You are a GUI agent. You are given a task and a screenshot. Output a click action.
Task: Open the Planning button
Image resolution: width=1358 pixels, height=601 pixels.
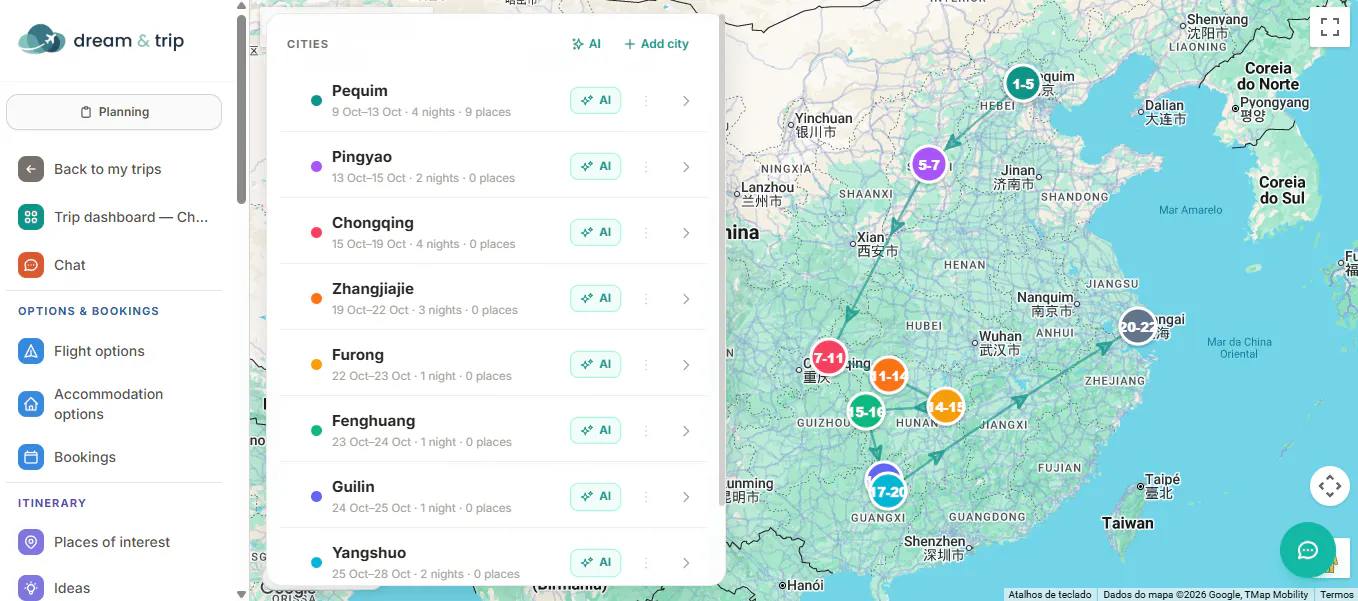point(114,112)
